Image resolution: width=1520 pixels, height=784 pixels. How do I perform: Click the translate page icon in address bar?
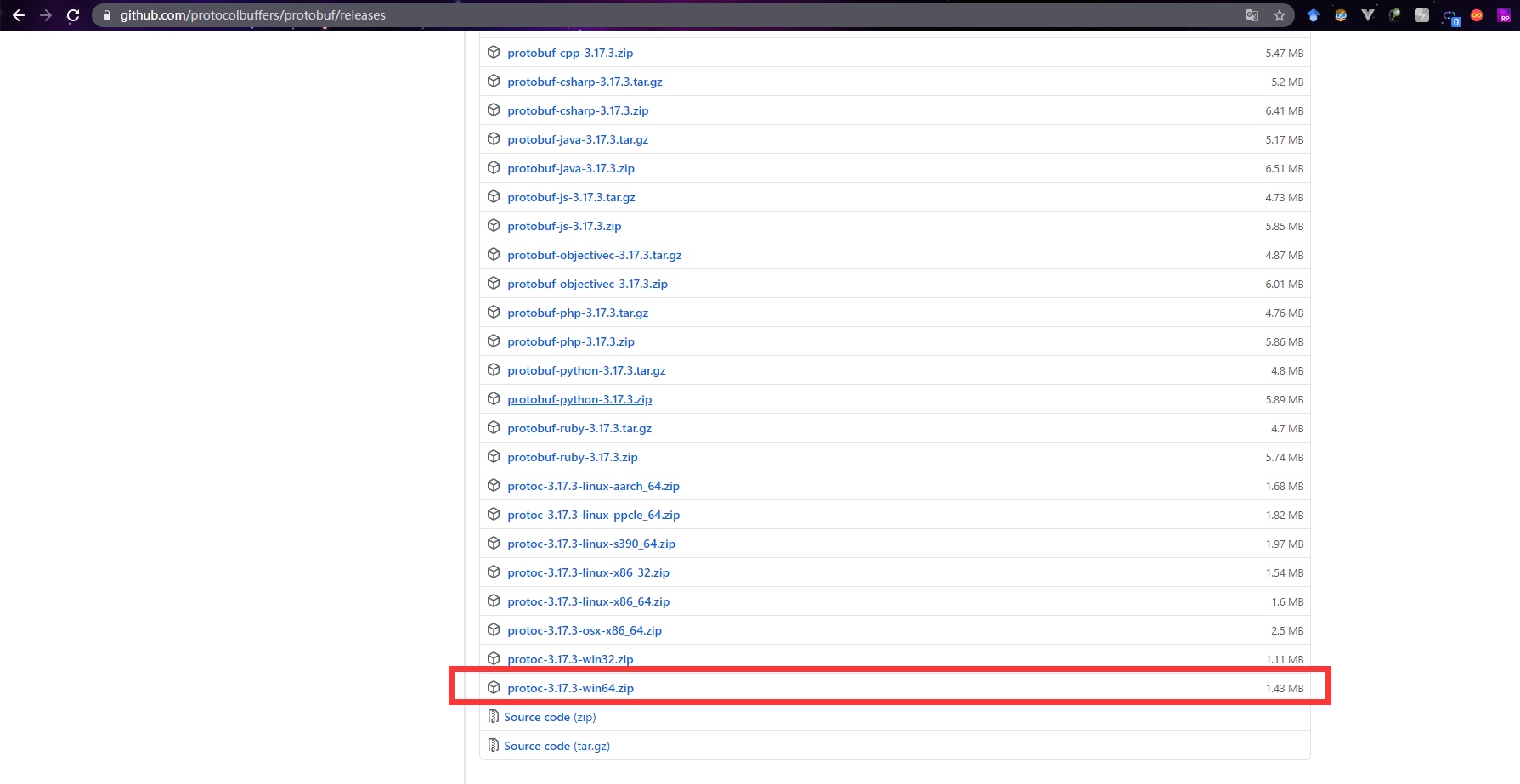tap(1252, 15)
